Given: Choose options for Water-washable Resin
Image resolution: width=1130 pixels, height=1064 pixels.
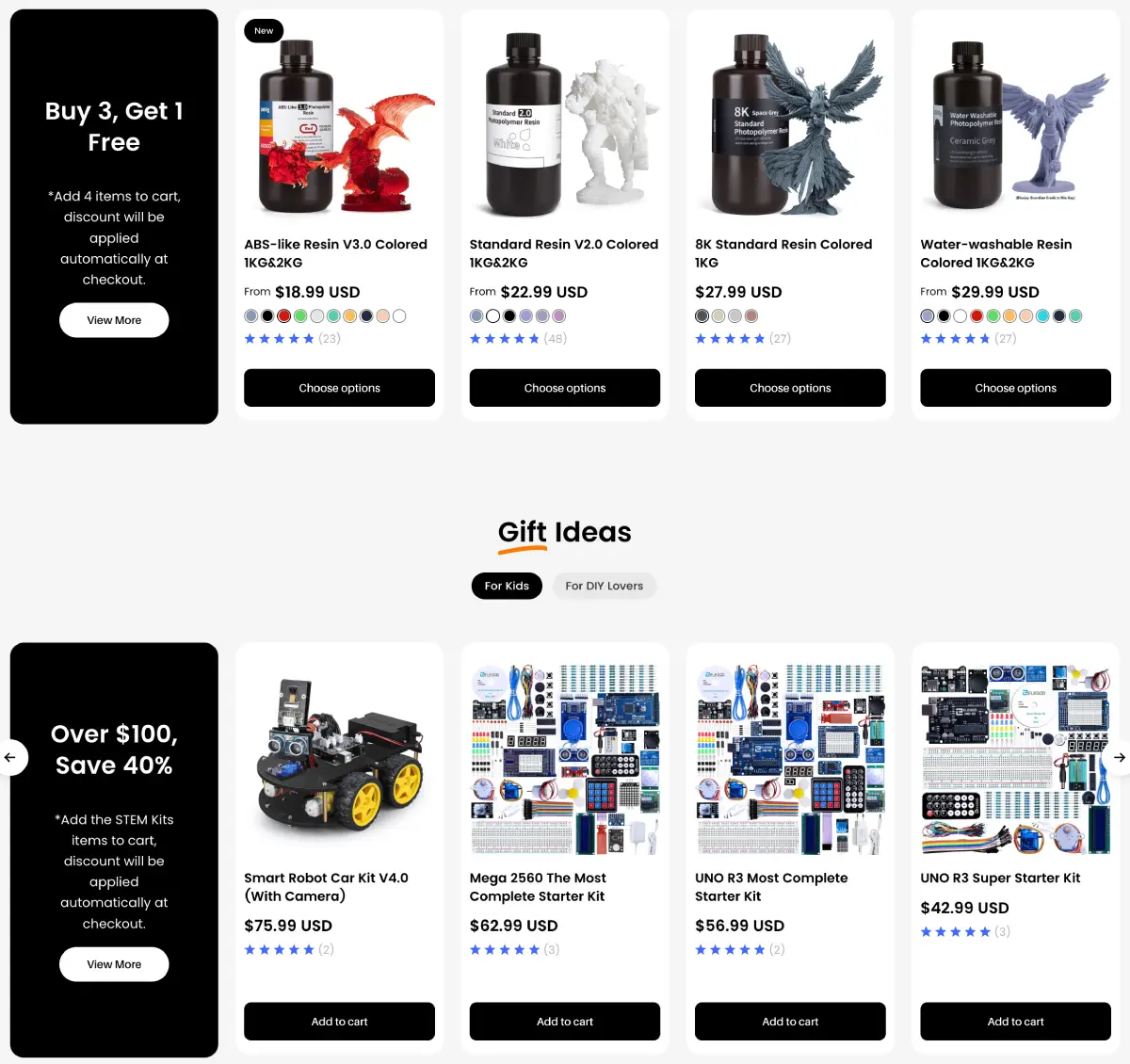Looking at the screenshot, I should tap(1015, 388).
